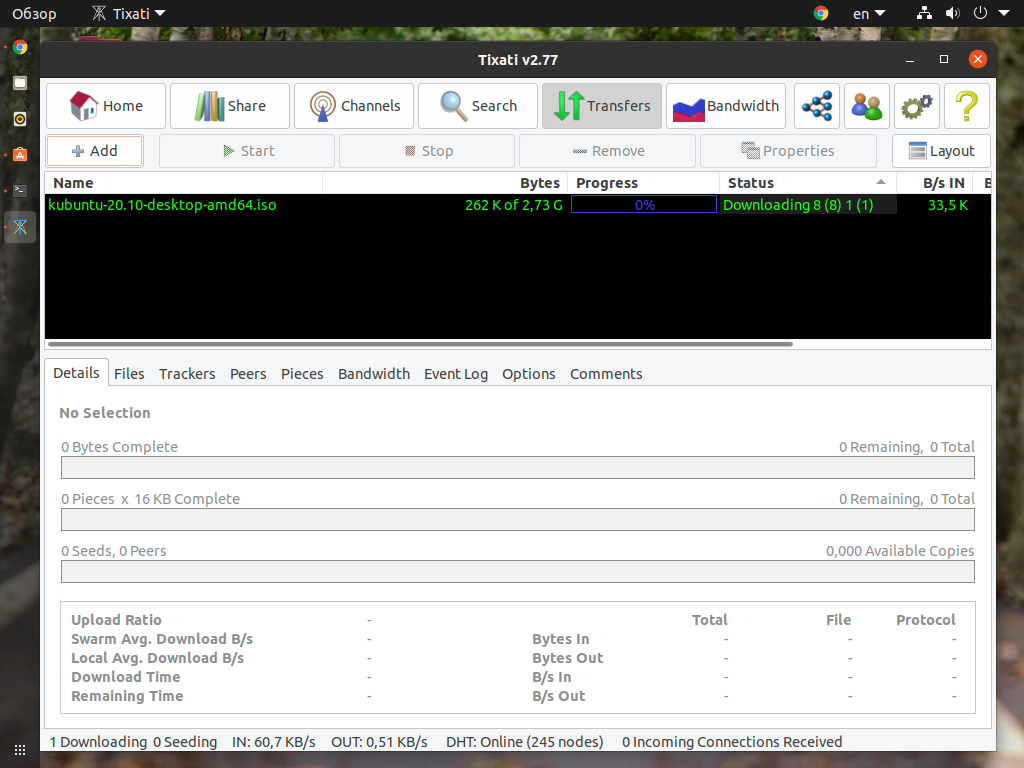Switch to the Options tab
The image size is (1024, 768).
pyautogui.click(x=529, y=374)
